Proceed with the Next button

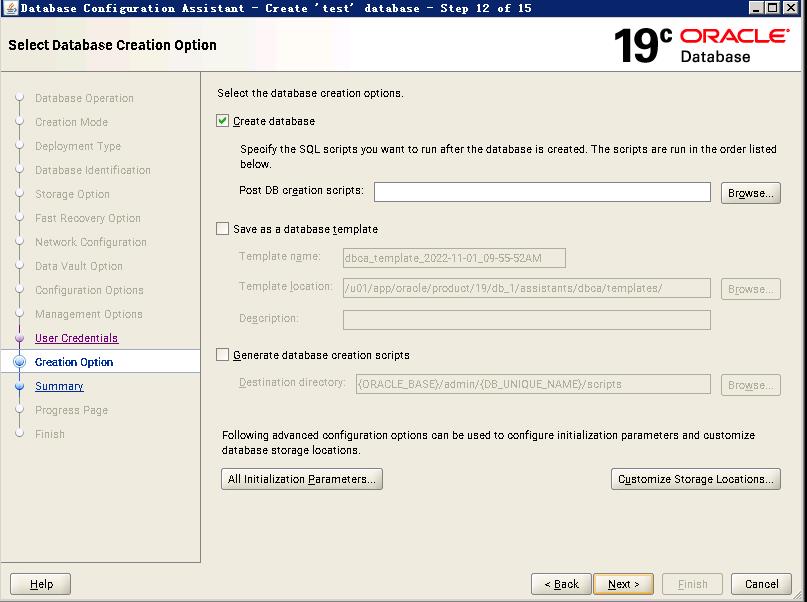point(623,584)
